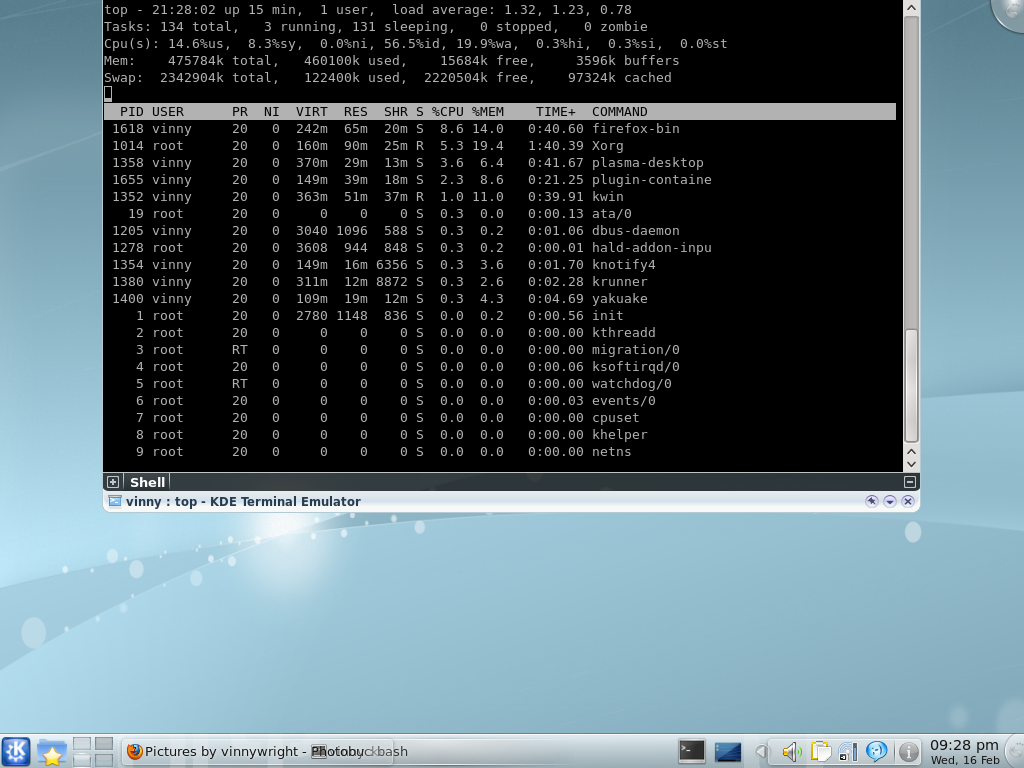The image size is (1024, 768).
Task: Click the plasma-desktop process name
Action: (648, 163)
